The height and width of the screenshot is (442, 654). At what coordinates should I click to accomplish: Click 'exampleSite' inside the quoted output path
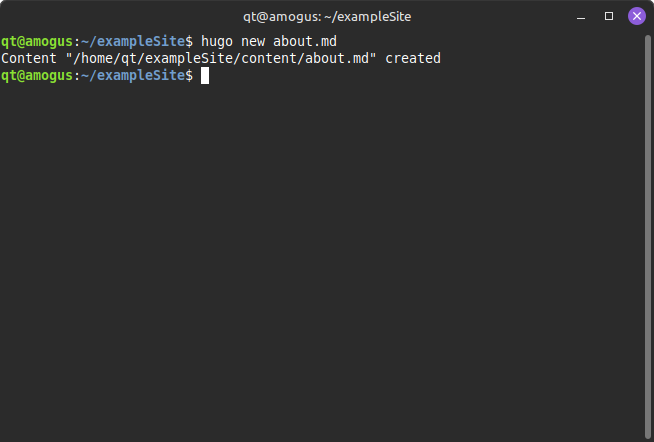tap(185, 59)
